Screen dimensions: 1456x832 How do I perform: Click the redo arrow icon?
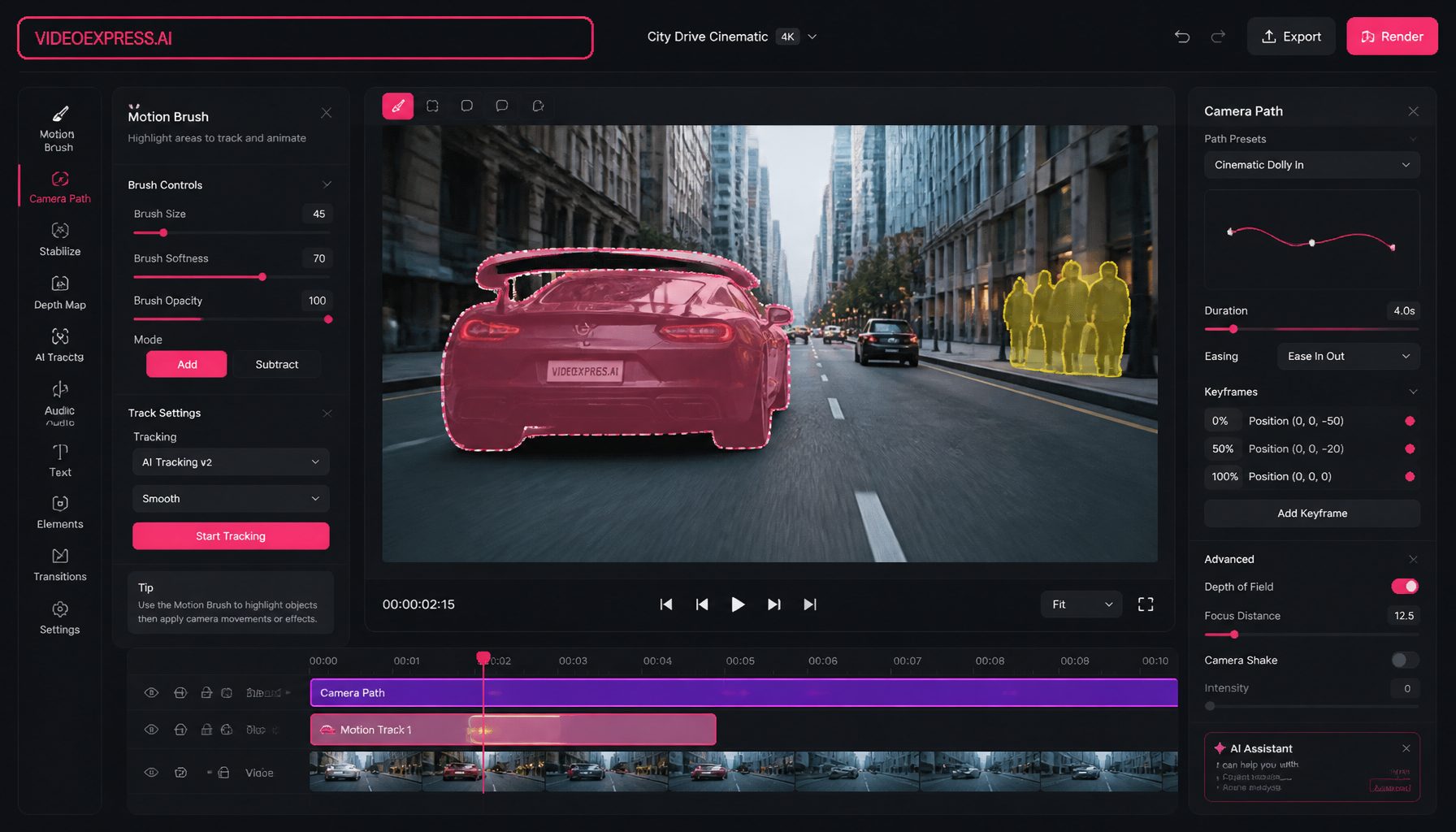(1218, 37)
